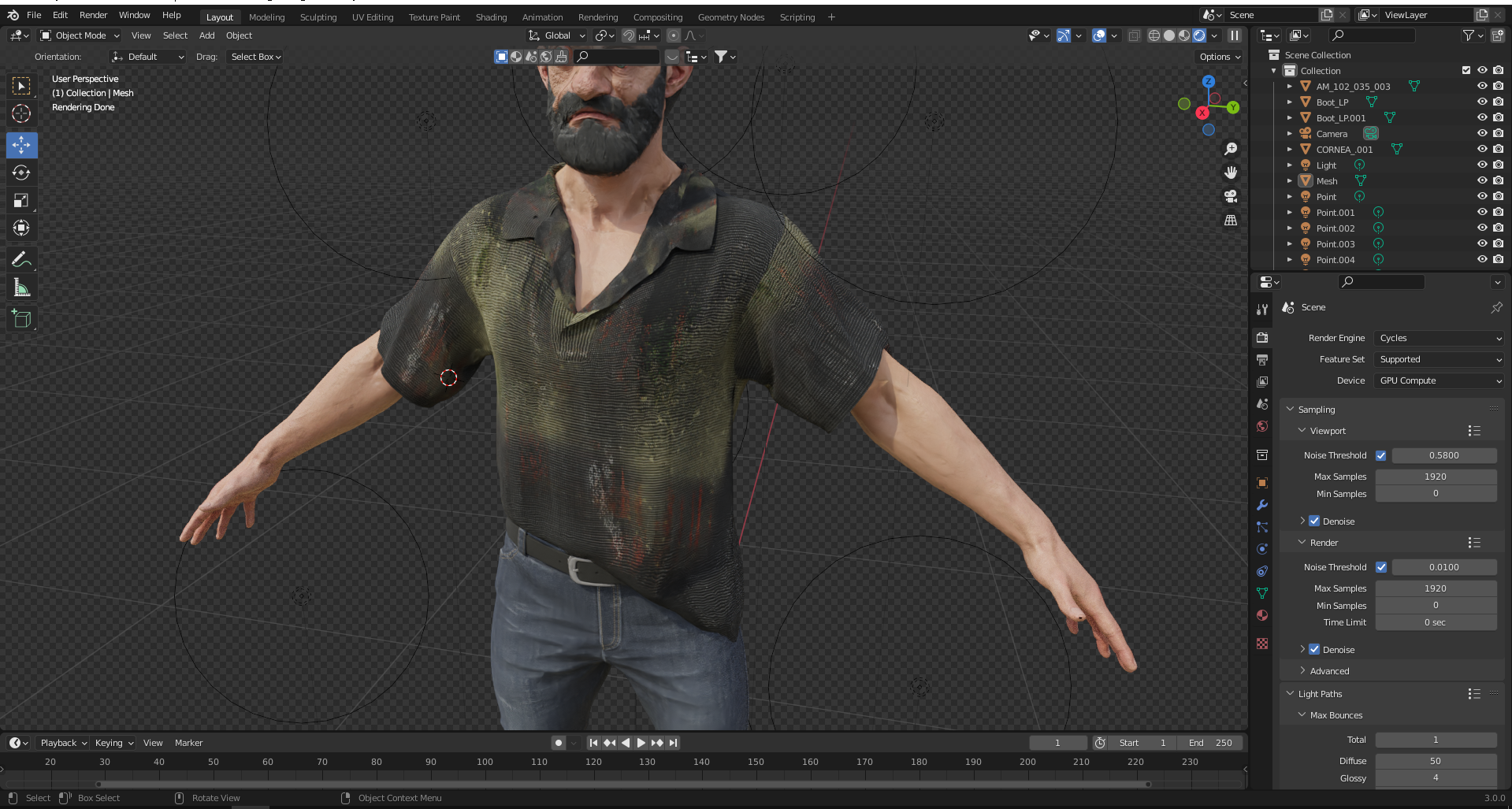
Task: Pin the Scene properties panel
Action: pos(1496,307)
